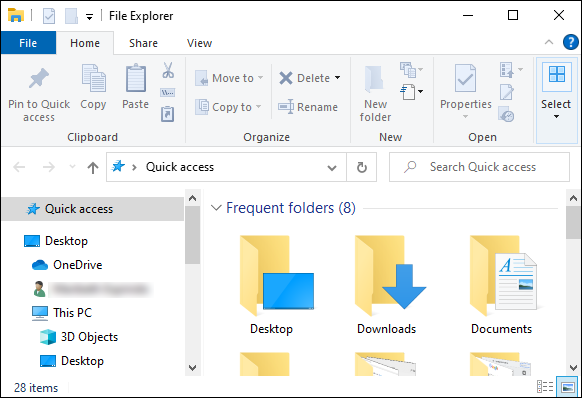The width and height of the screenshot is (582, 398).
Task: Open the Help question mark icon
Action: (x=570, y=42)
